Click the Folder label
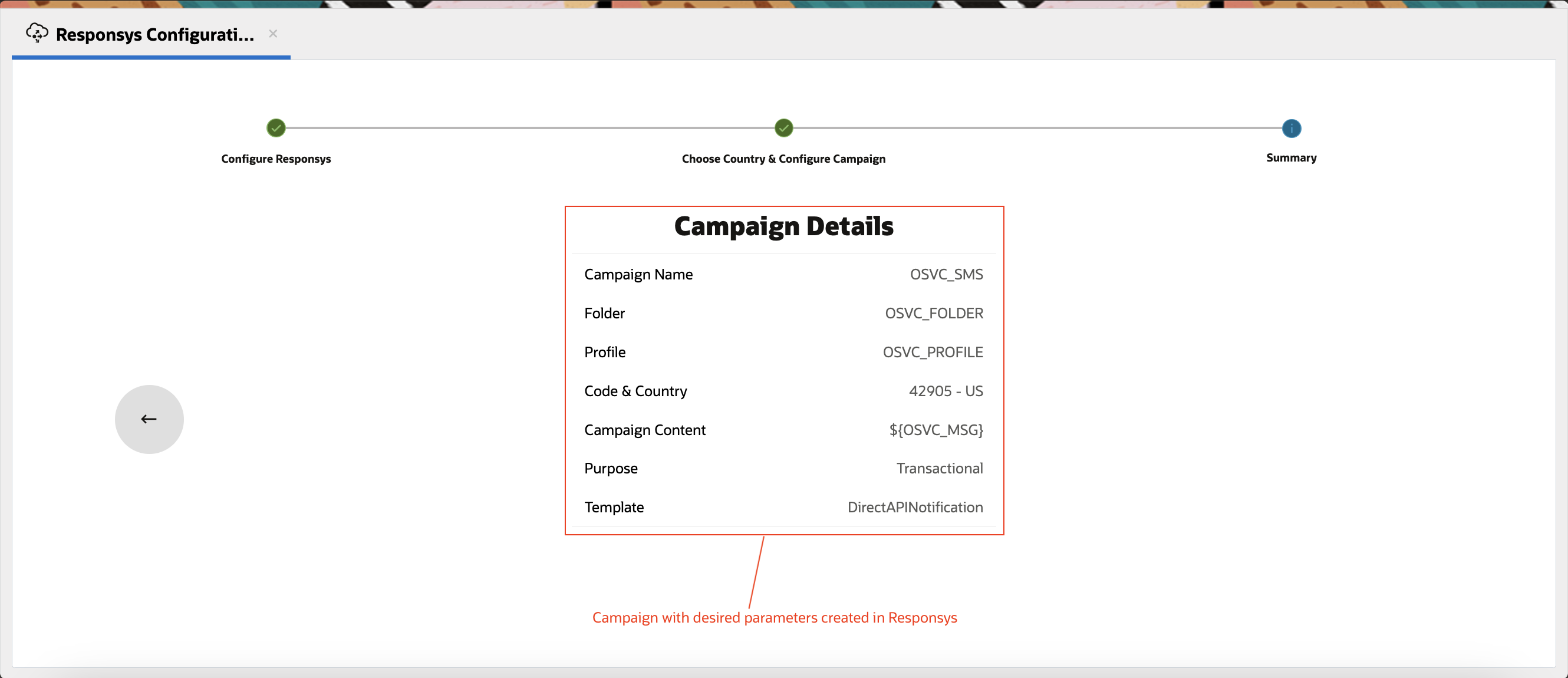The image size is (1568, 678). 604,314
